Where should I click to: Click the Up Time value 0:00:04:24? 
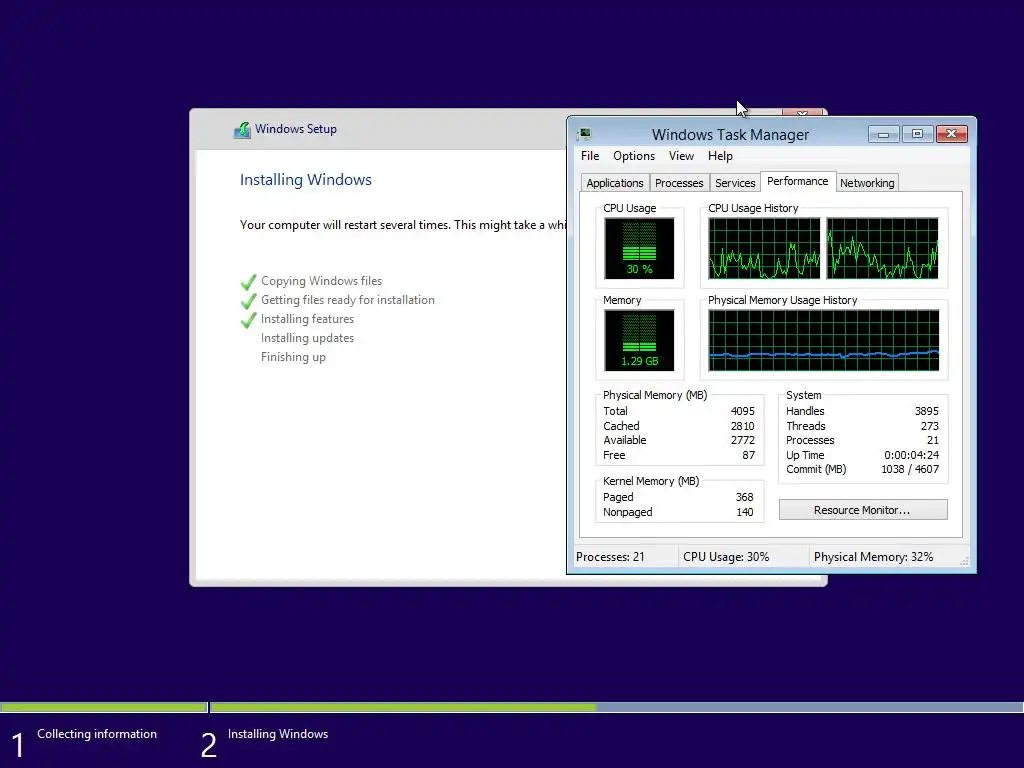[912, 455]
